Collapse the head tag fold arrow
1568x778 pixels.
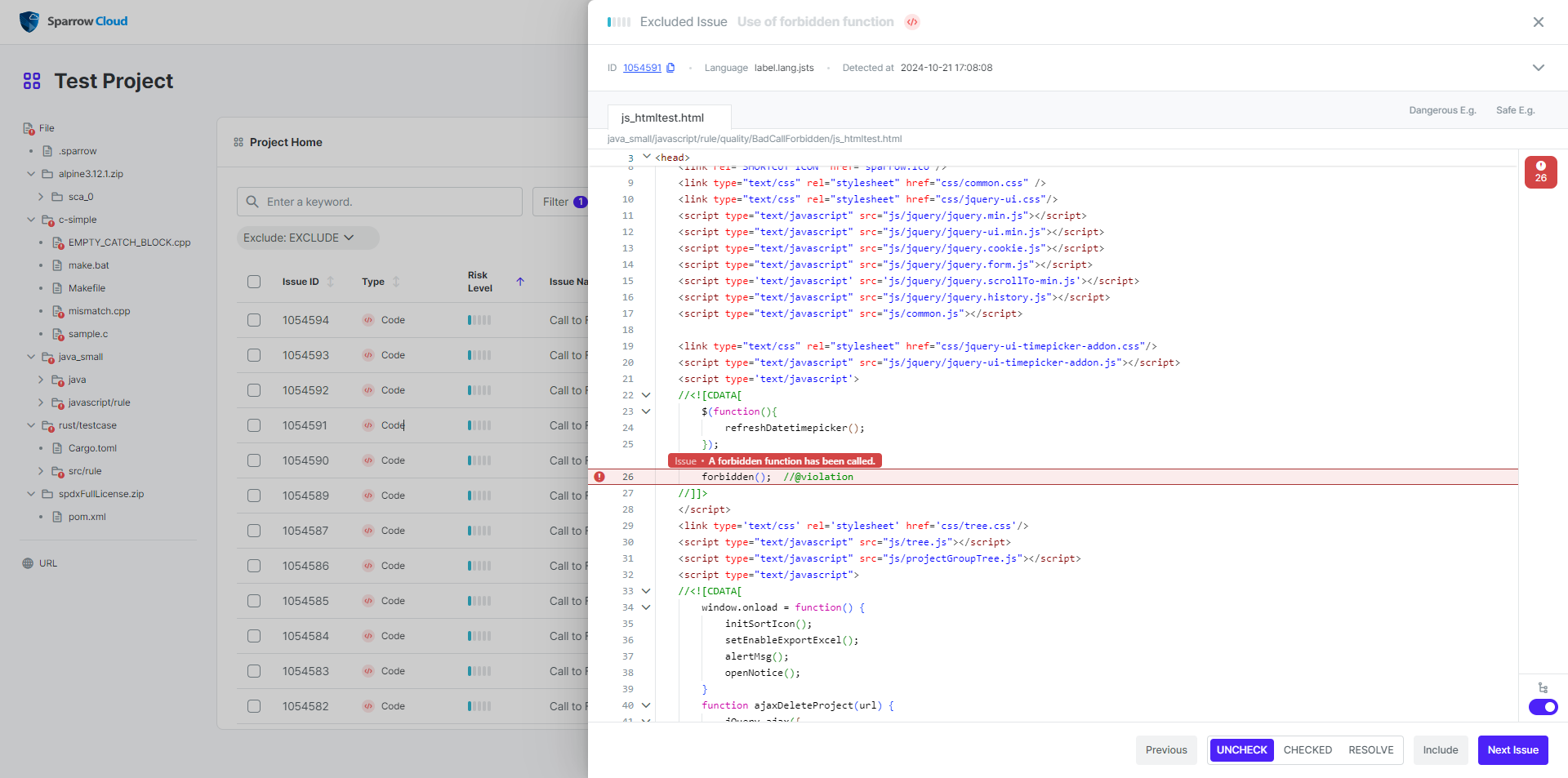(646, 157)
